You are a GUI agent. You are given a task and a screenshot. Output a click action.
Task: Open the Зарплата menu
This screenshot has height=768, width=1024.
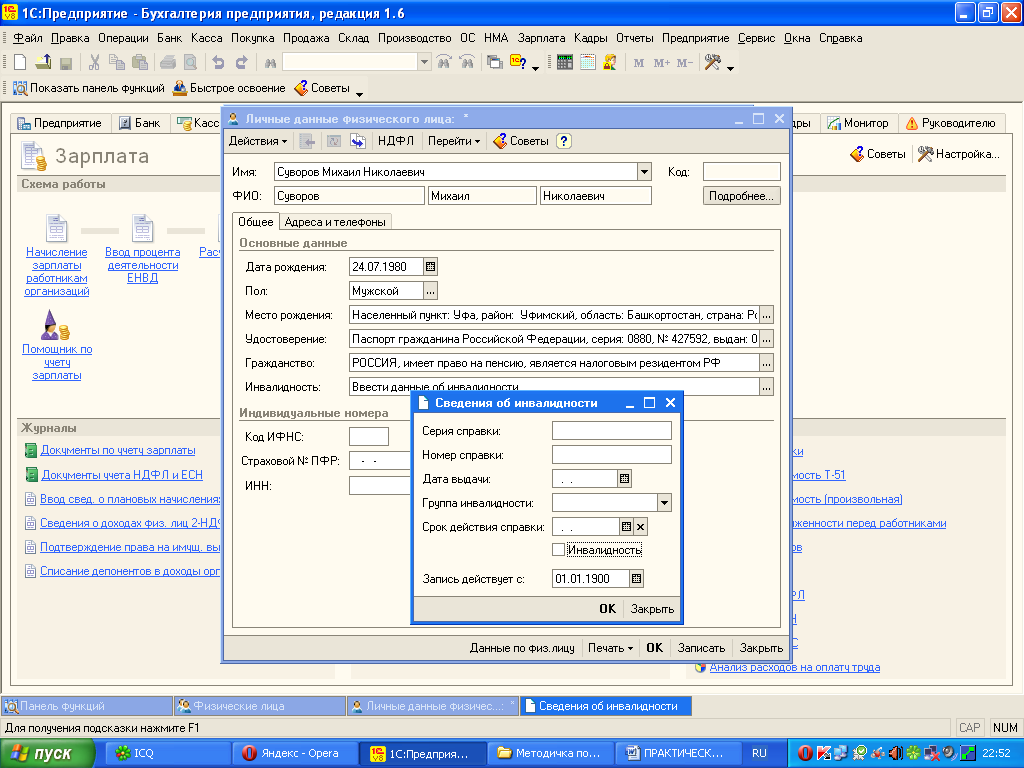tap(541, 38)
